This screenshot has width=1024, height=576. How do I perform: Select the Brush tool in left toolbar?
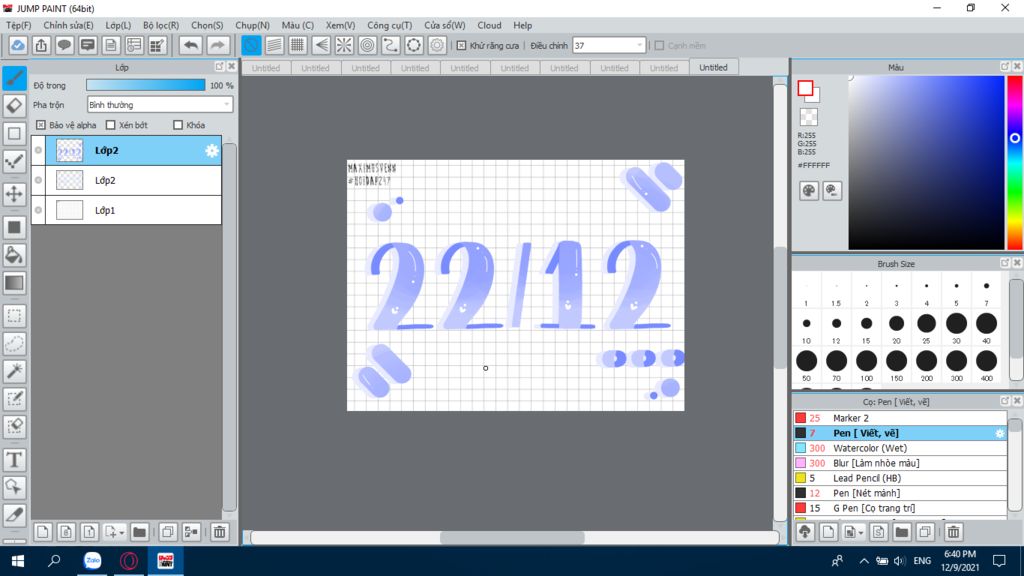point(14,78)
